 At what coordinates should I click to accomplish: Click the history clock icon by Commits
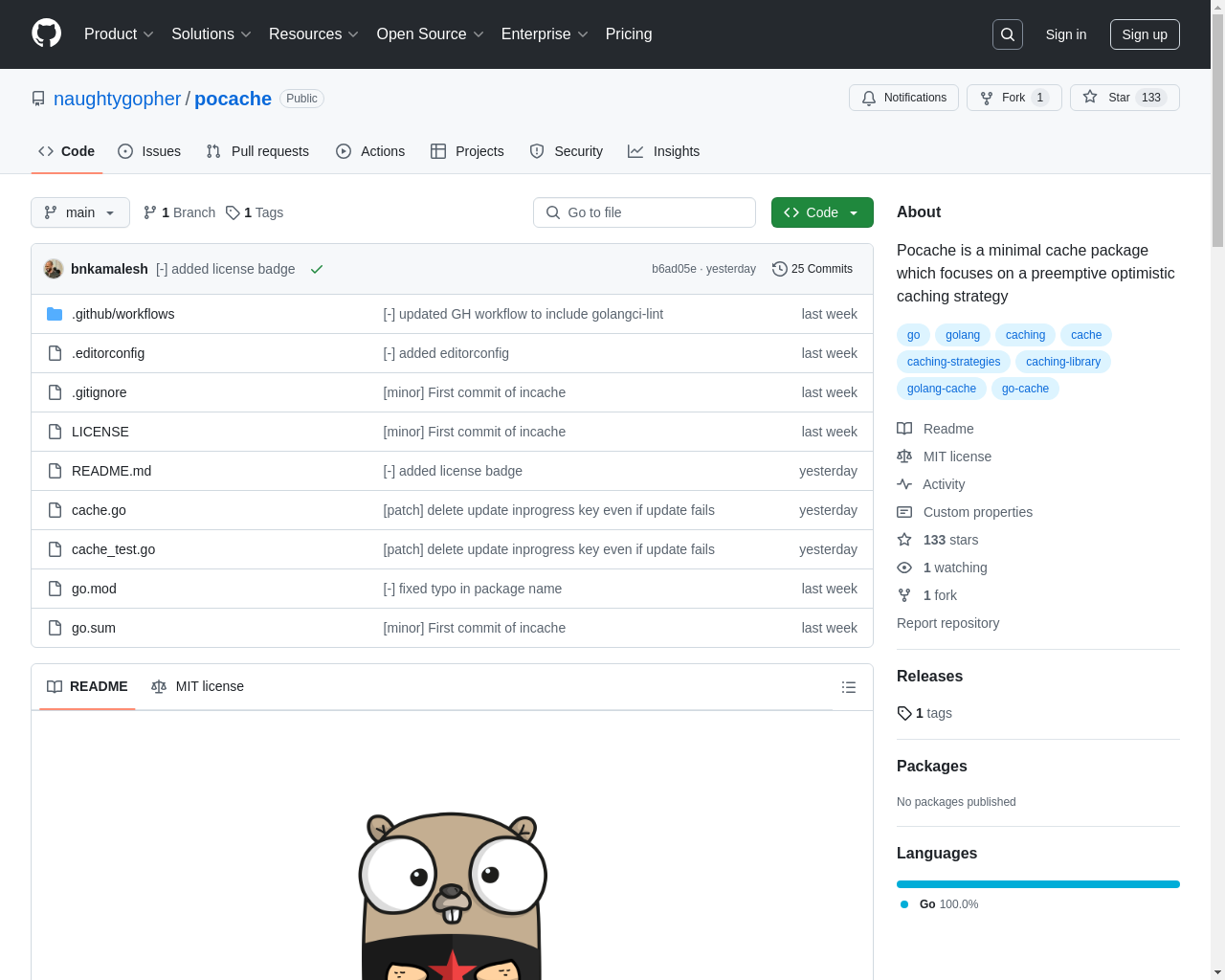[x=780, y=269]
